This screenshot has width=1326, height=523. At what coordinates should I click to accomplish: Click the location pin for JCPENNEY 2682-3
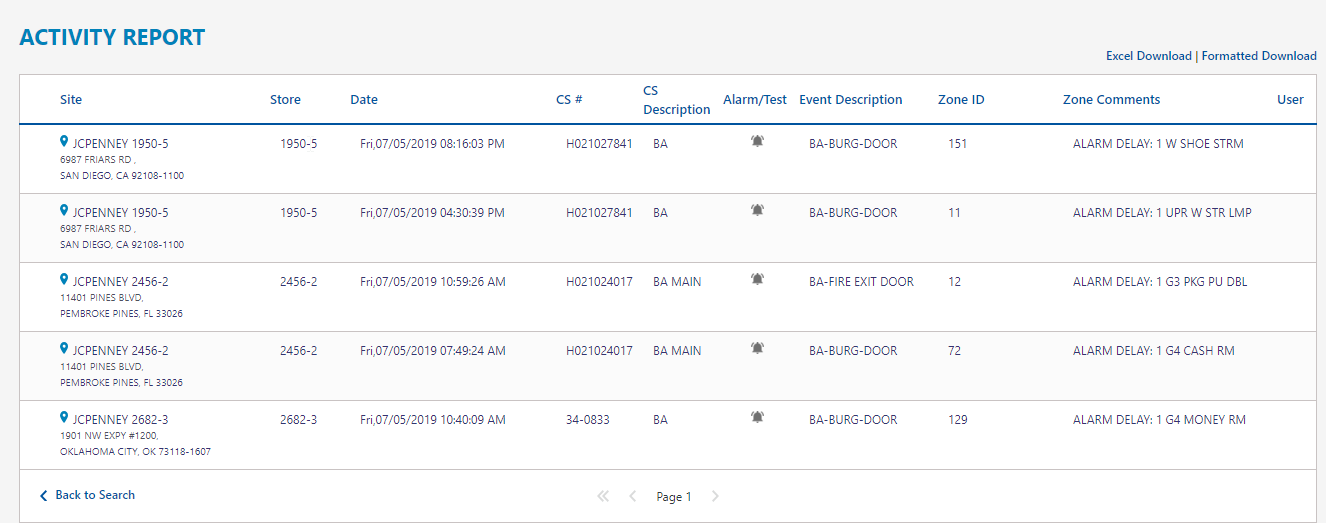pos(64,418)
